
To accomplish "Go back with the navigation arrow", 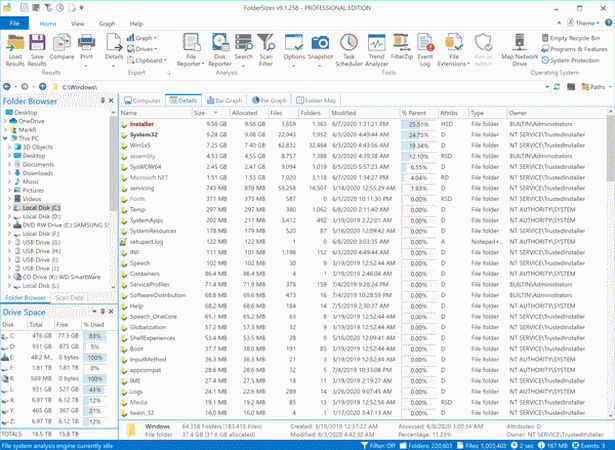I will click(7, 86).
